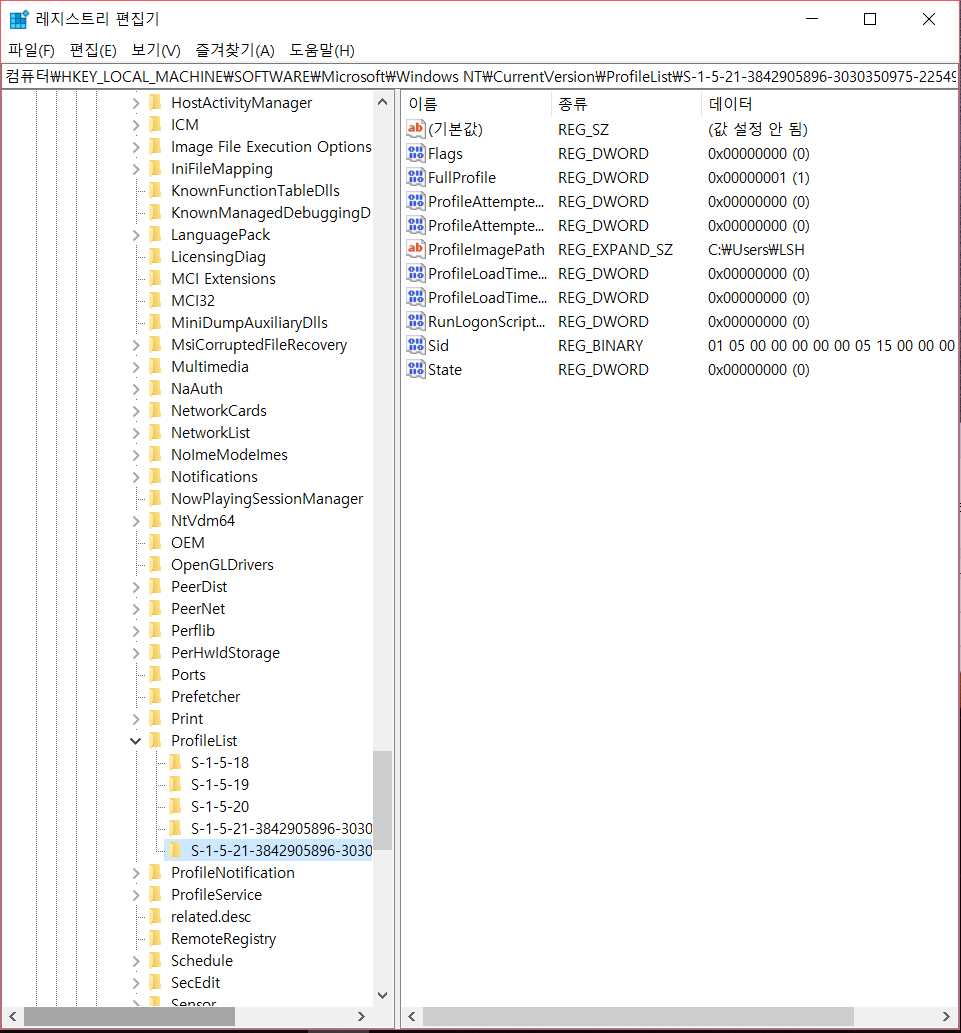961x1033 pixels.
Task: Click the LicensingDiag folder icon
Action: pos(155,256)
